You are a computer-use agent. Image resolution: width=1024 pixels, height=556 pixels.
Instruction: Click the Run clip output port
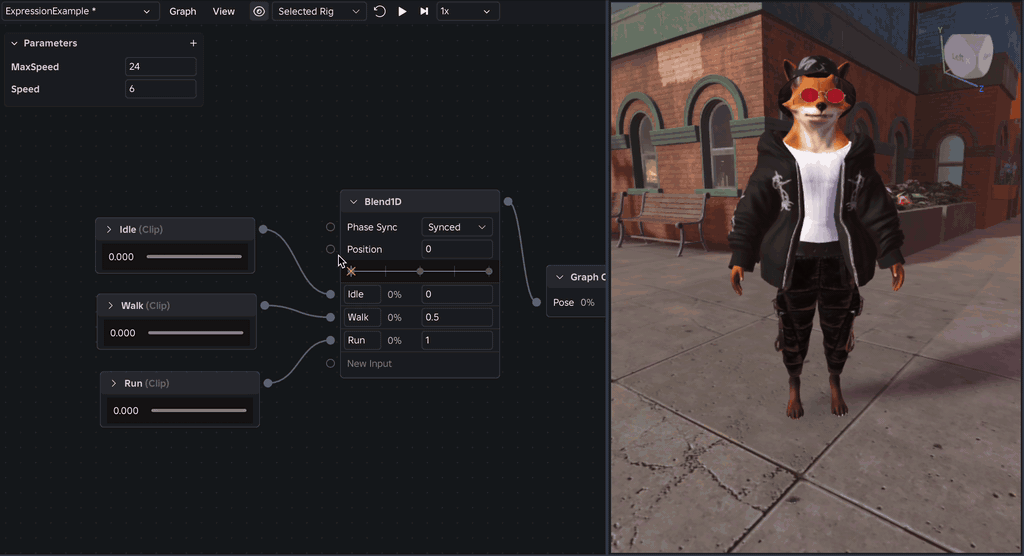(x=268, y=383)
